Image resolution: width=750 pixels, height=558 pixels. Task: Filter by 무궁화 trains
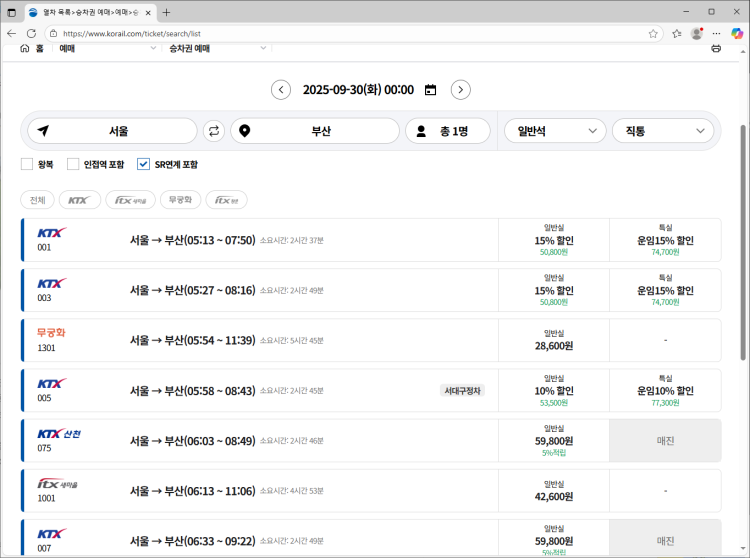(x=180, y=200)
